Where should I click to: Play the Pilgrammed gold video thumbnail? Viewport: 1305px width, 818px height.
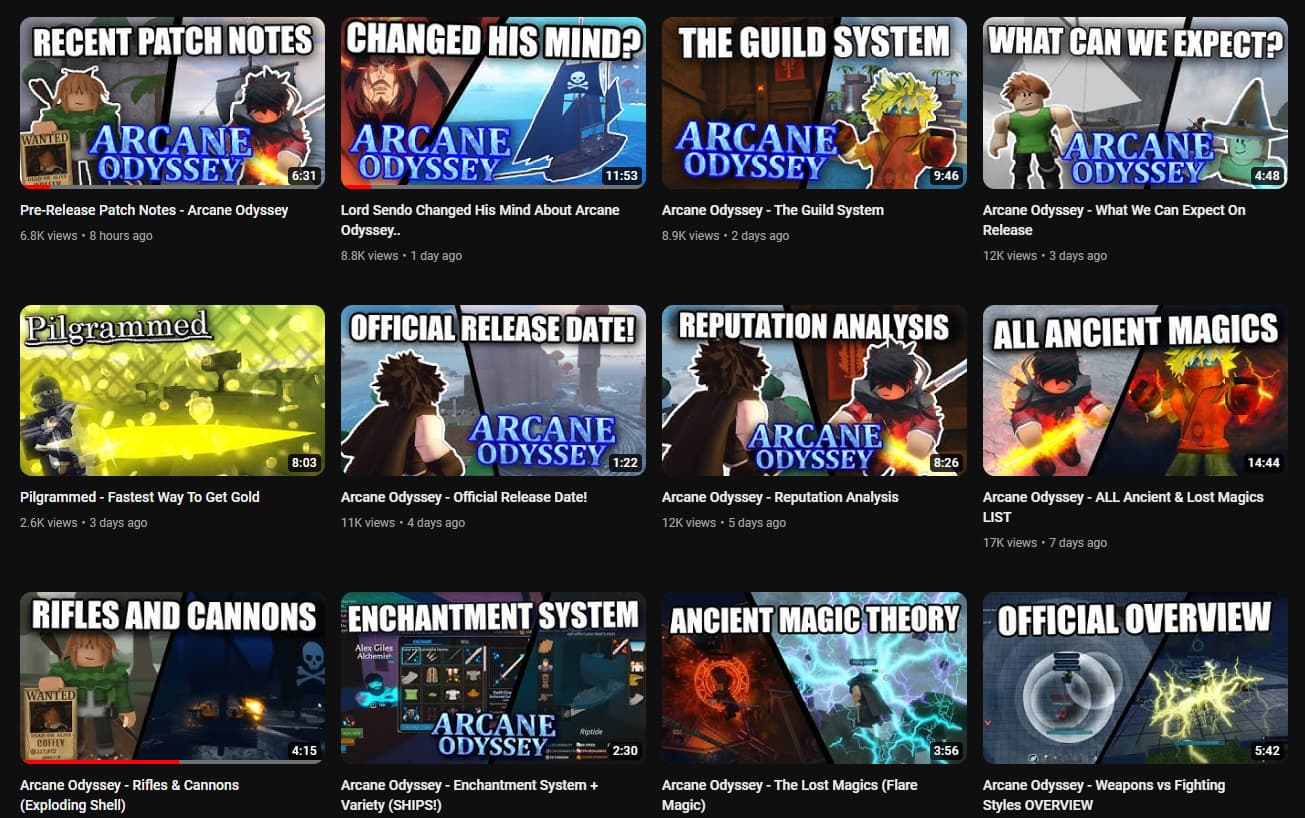pos(172,390)
